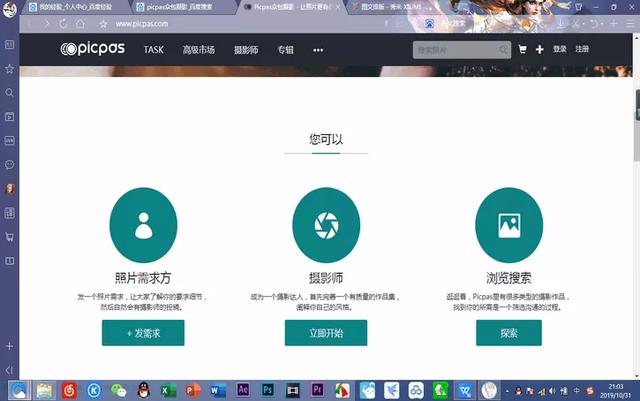This screenshot has height=401, width=640.
Task: Open the shopping cart icon in navbar
Action: tap(522, 49)
